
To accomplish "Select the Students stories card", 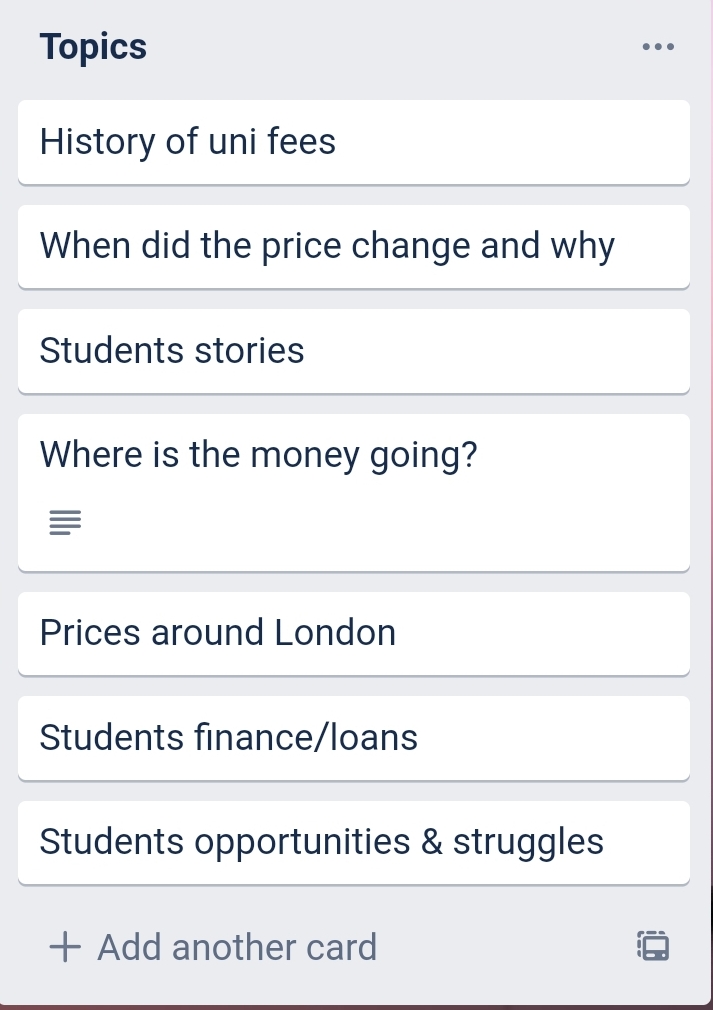I will click(x=354, y=351).
